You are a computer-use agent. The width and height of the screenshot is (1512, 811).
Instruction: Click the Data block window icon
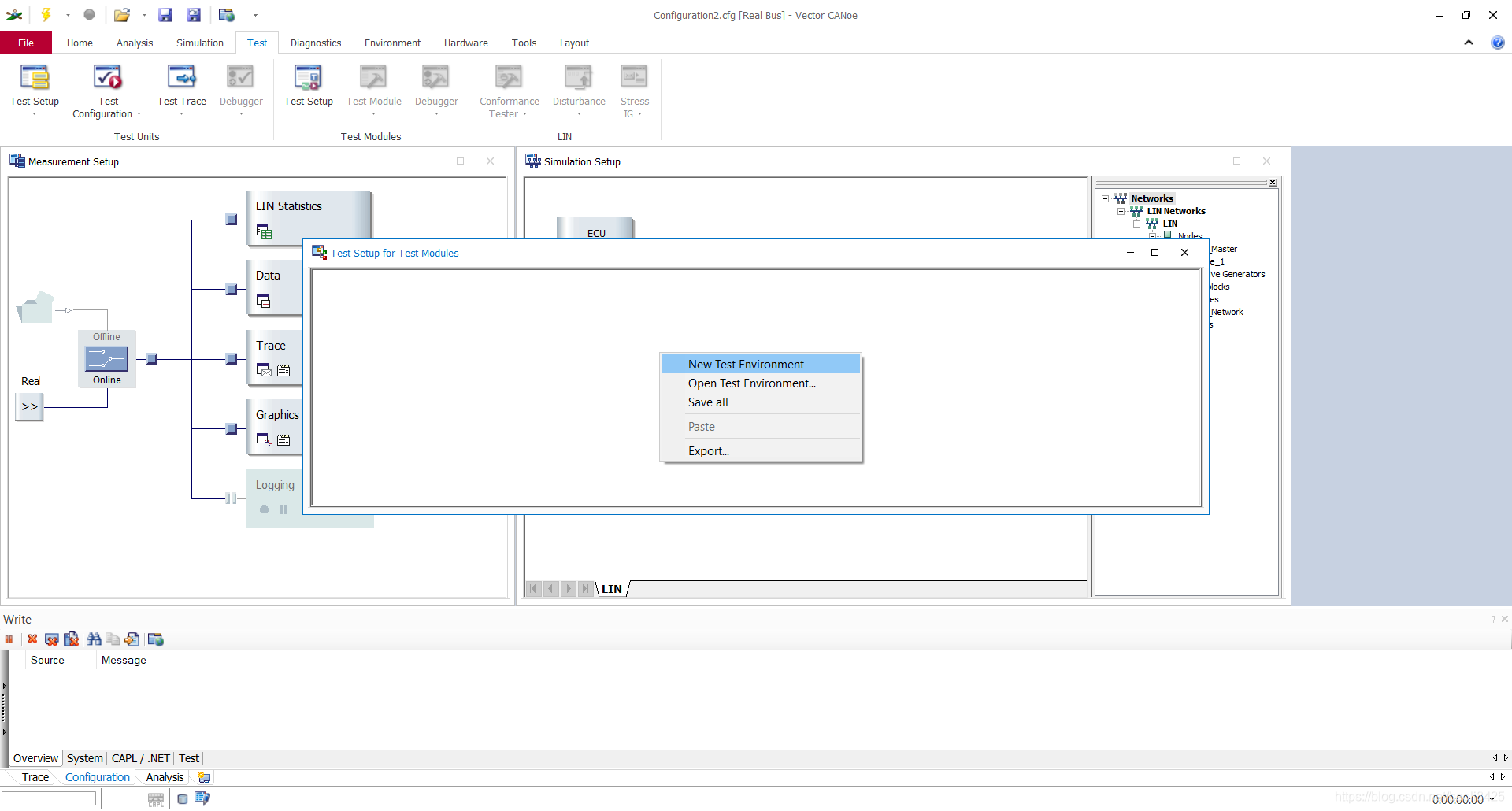coord(264,301)
